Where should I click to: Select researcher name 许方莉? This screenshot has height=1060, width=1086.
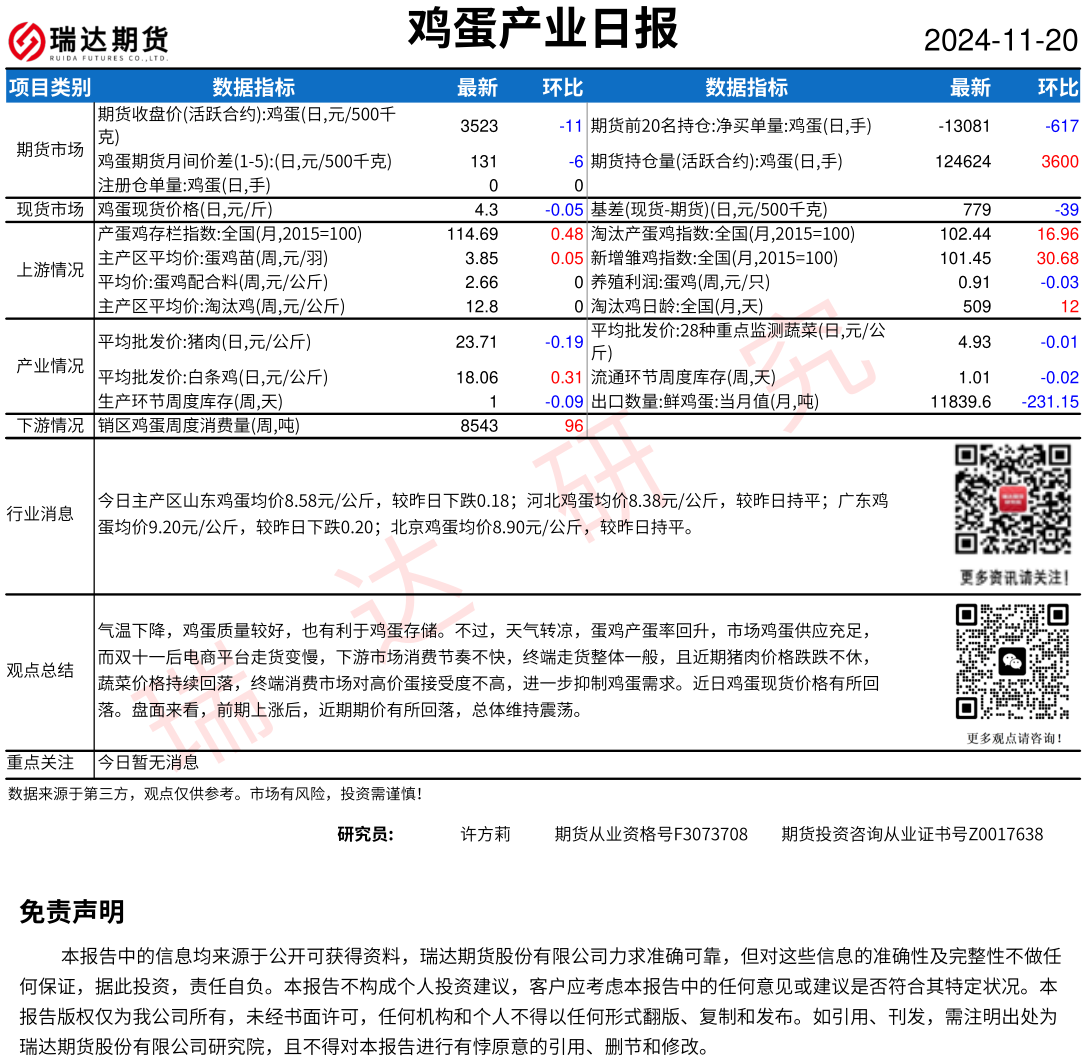tap(485, 834)
